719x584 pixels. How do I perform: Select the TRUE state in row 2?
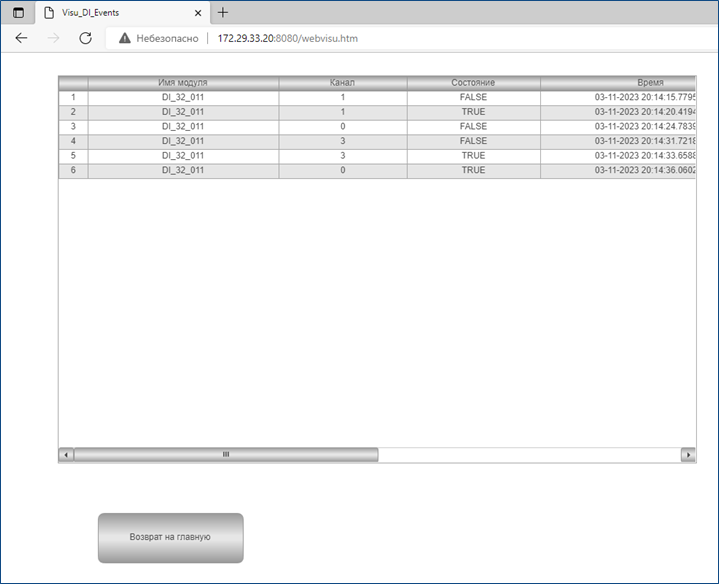pos(473,112)
